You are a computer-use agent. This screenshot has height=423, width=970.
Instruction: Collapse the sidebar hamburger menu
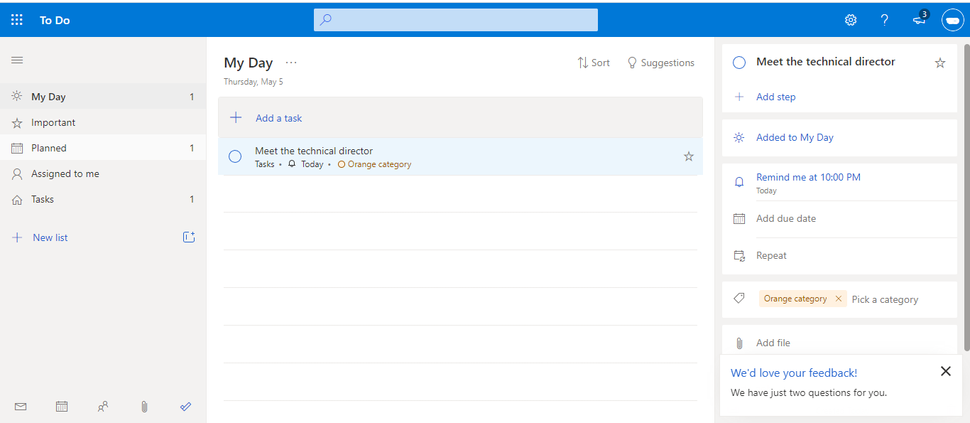(x=16, y=60)
